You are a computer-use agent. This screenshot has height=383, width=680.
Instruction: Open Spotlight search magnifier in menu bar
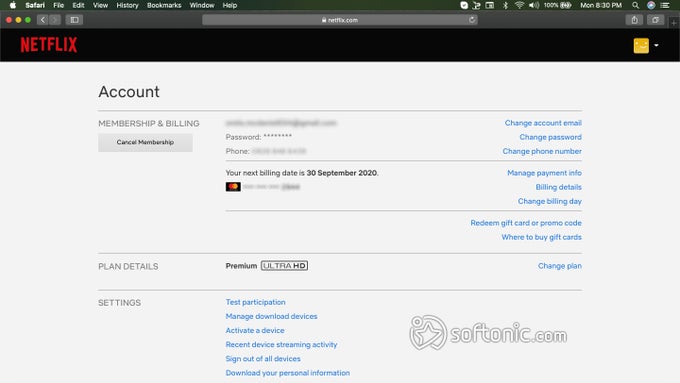[x=635, y=5]
